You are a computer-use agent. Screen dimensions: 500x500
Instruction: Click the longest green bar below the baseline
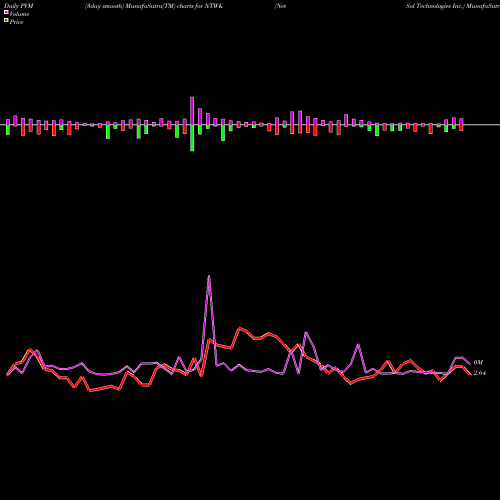point(192,138)
